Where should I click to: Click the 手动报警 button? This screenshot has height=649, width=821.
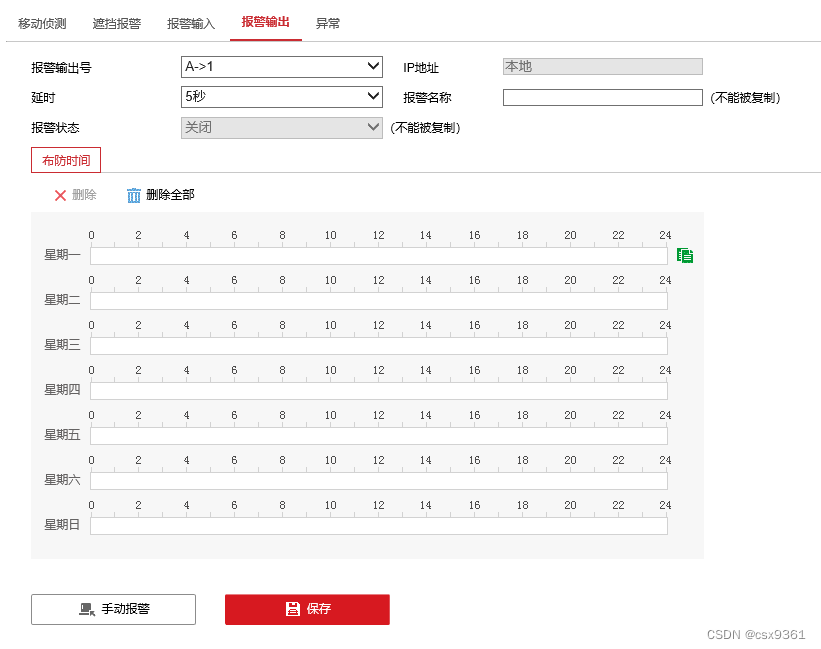(114, 609)
